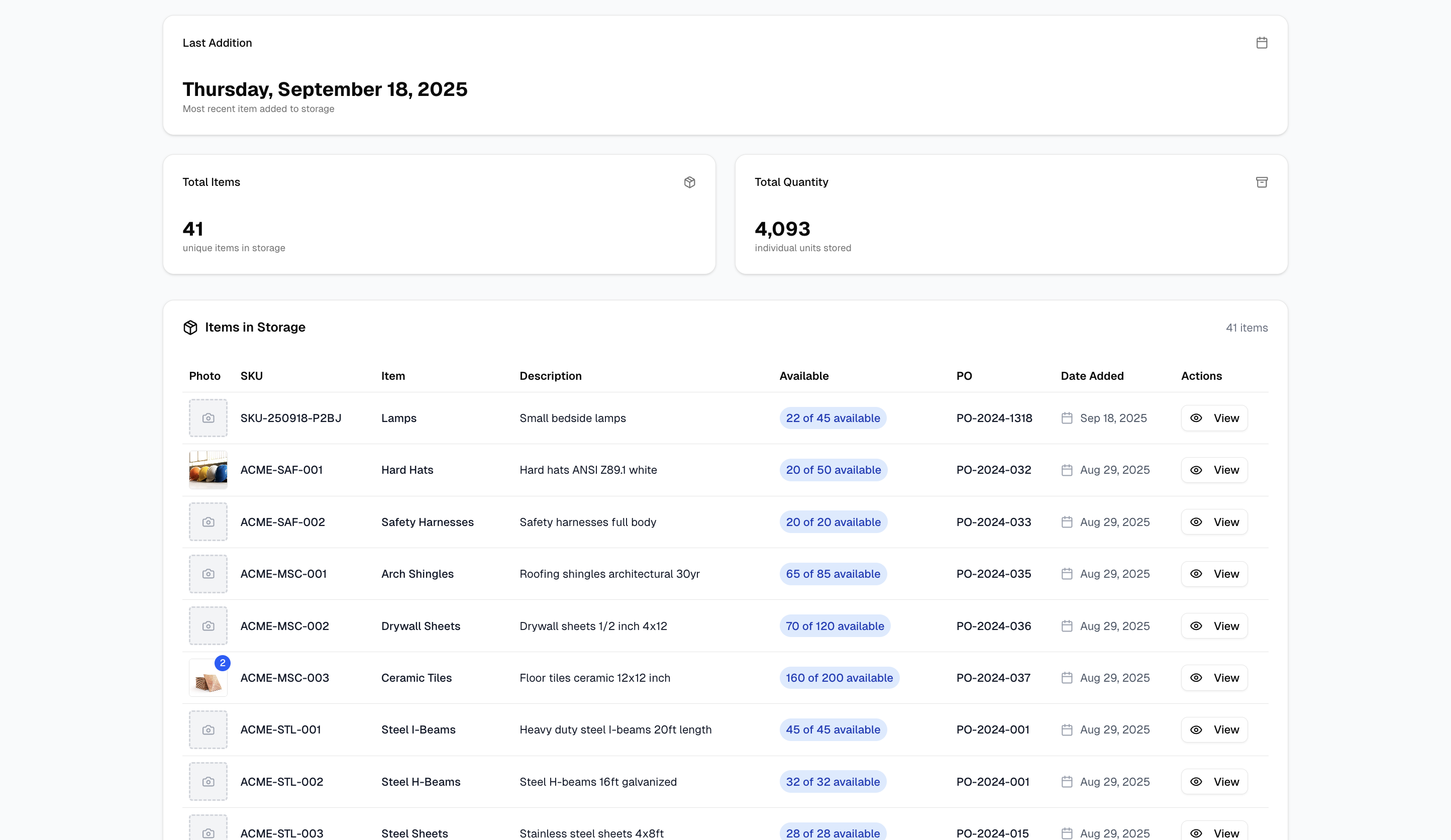Click the Available column header

tap(804, 375)
